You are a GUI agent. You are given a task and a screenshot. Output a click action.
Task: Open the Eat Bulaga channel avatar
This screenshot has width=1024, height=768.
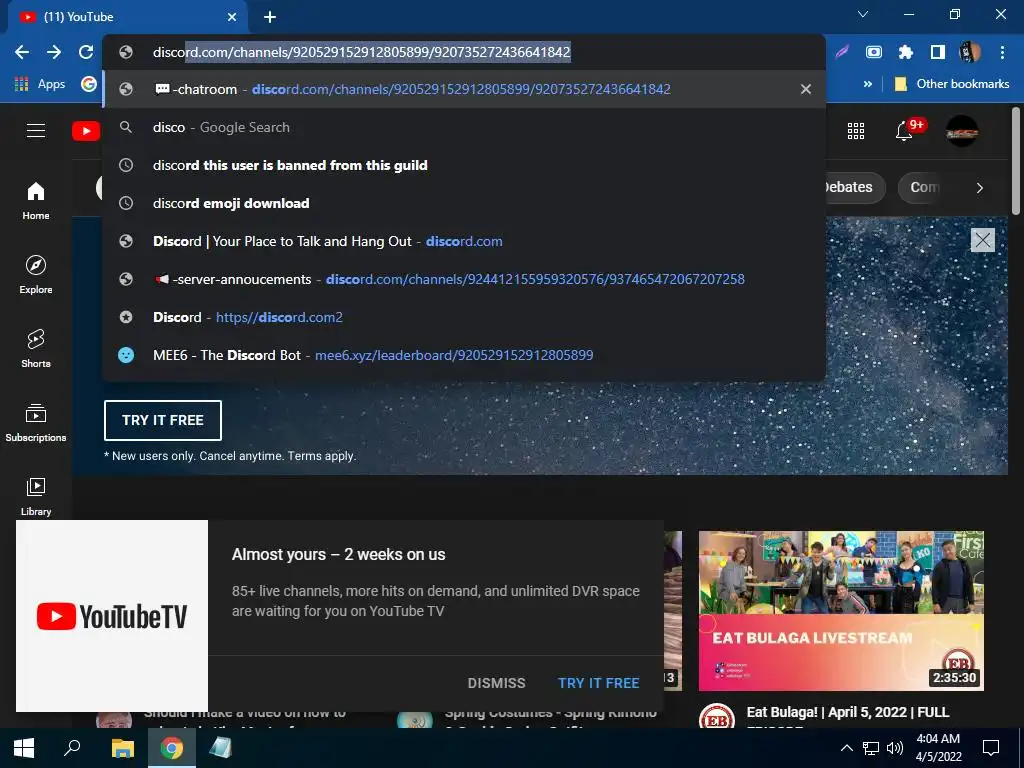pos(716,716)
